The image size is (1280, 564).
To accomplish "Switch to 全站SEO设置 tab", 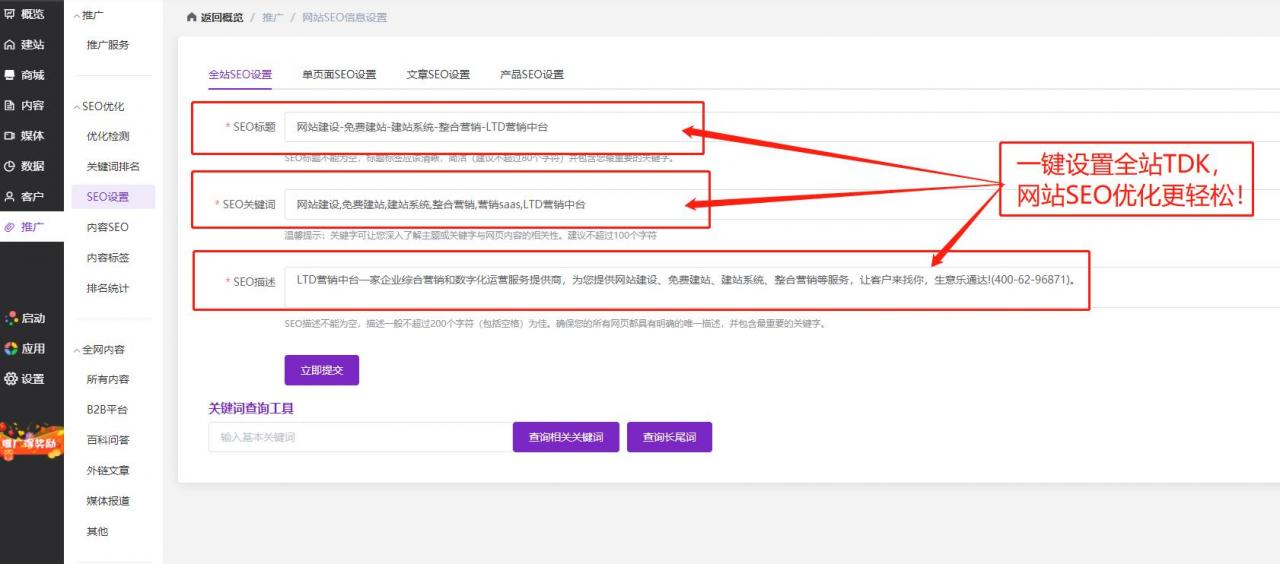I will click(x=240, y=74).
